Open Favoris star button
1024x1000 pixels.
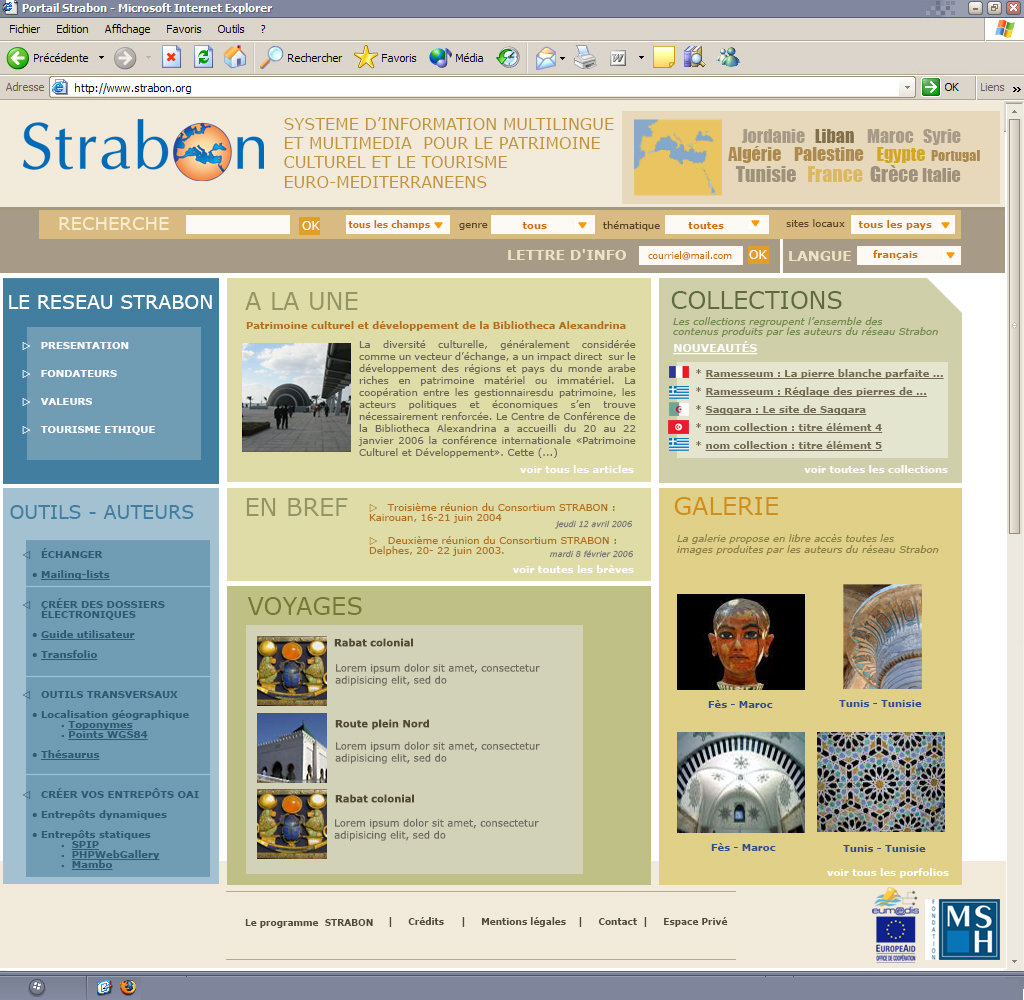point(366,57)
